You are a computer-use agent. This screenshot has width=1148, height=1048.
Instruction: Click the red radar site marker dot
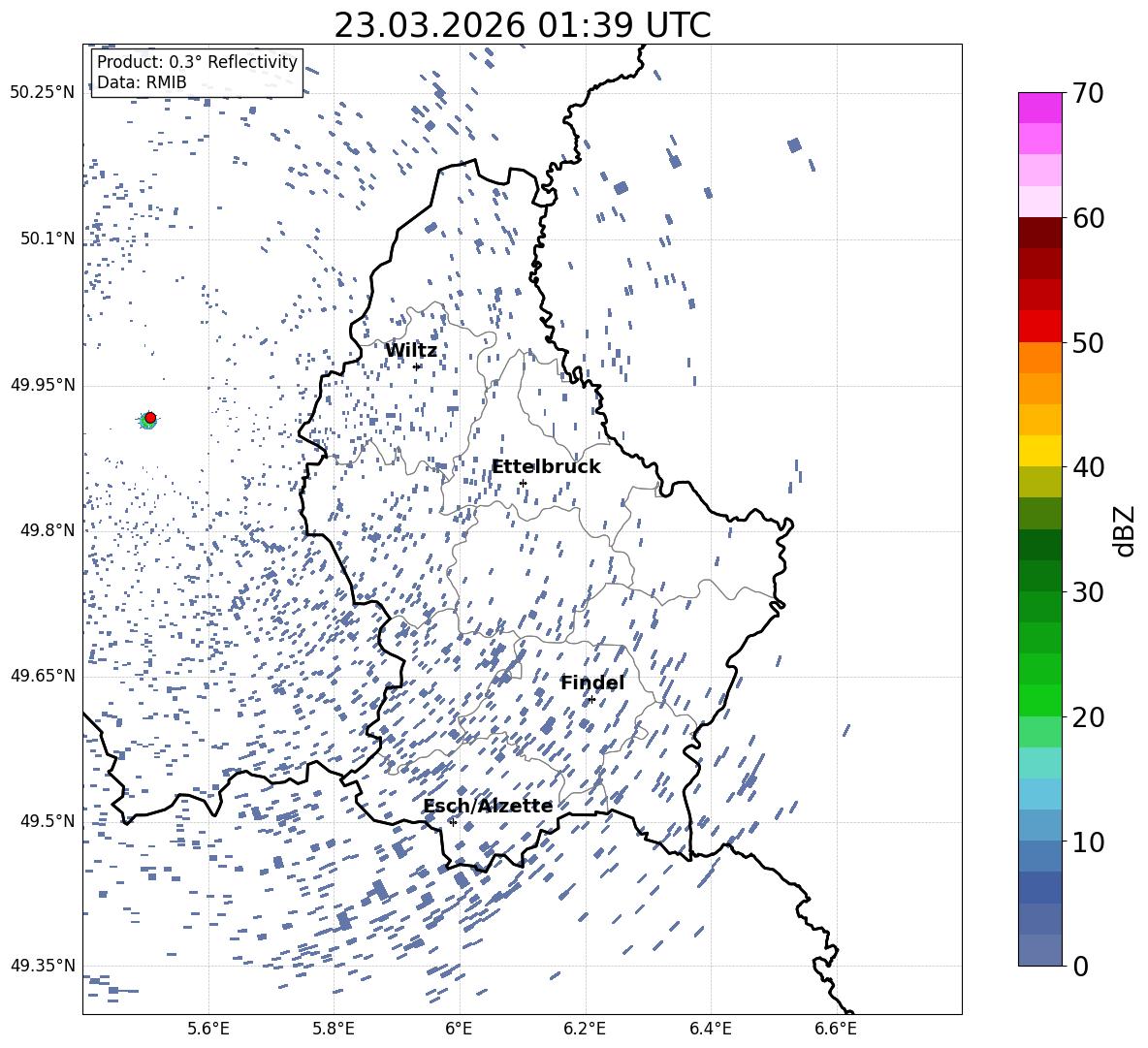(150, 418)
